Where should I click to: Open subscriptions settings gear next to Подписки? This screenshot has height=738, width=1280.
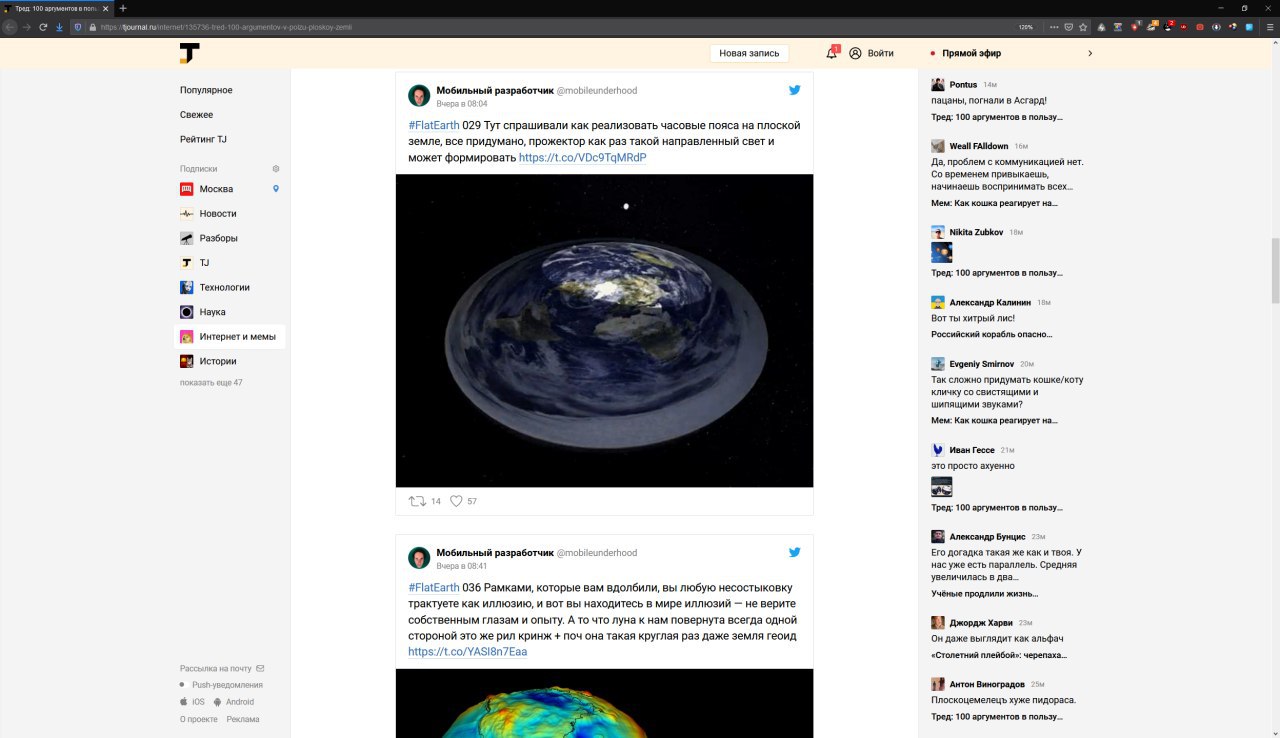point(276,169)
